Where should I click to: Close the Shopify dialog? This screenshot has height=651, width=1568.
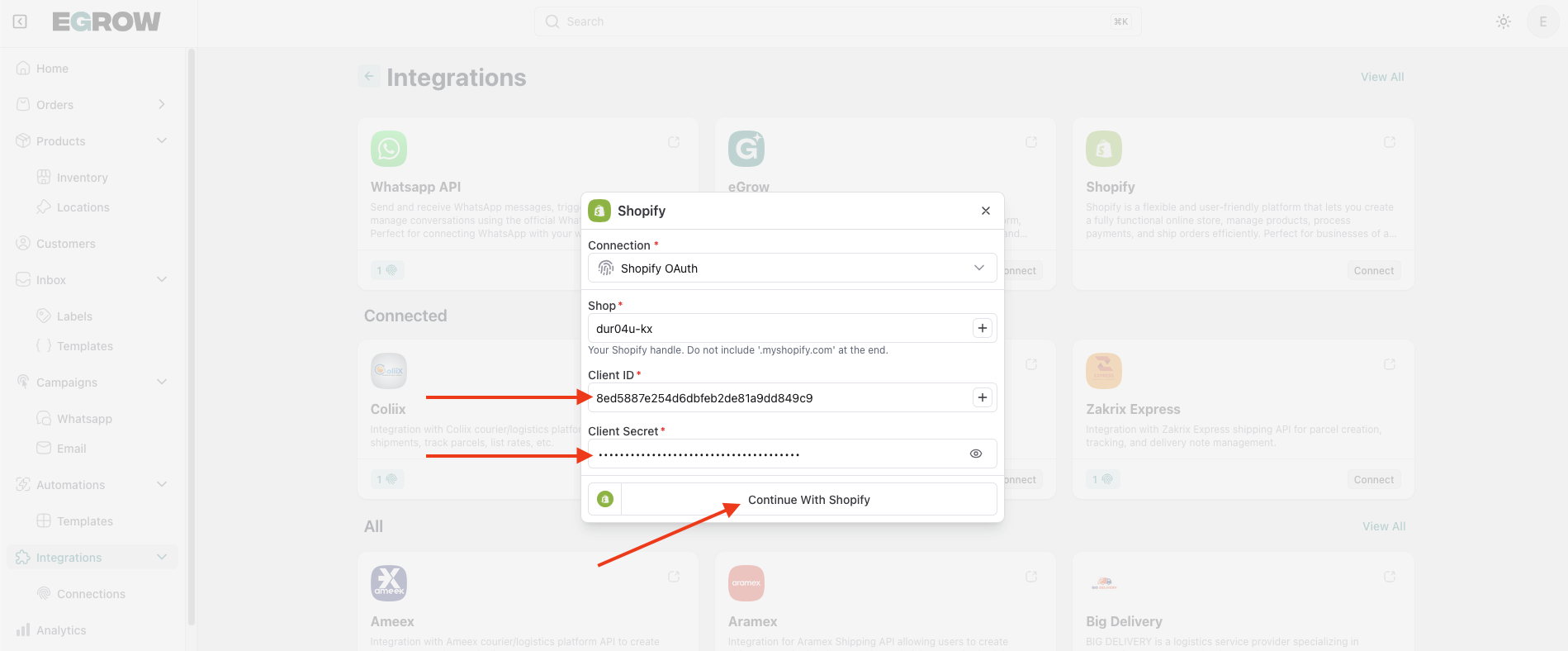pyautogui.click(x=986, y=211)
